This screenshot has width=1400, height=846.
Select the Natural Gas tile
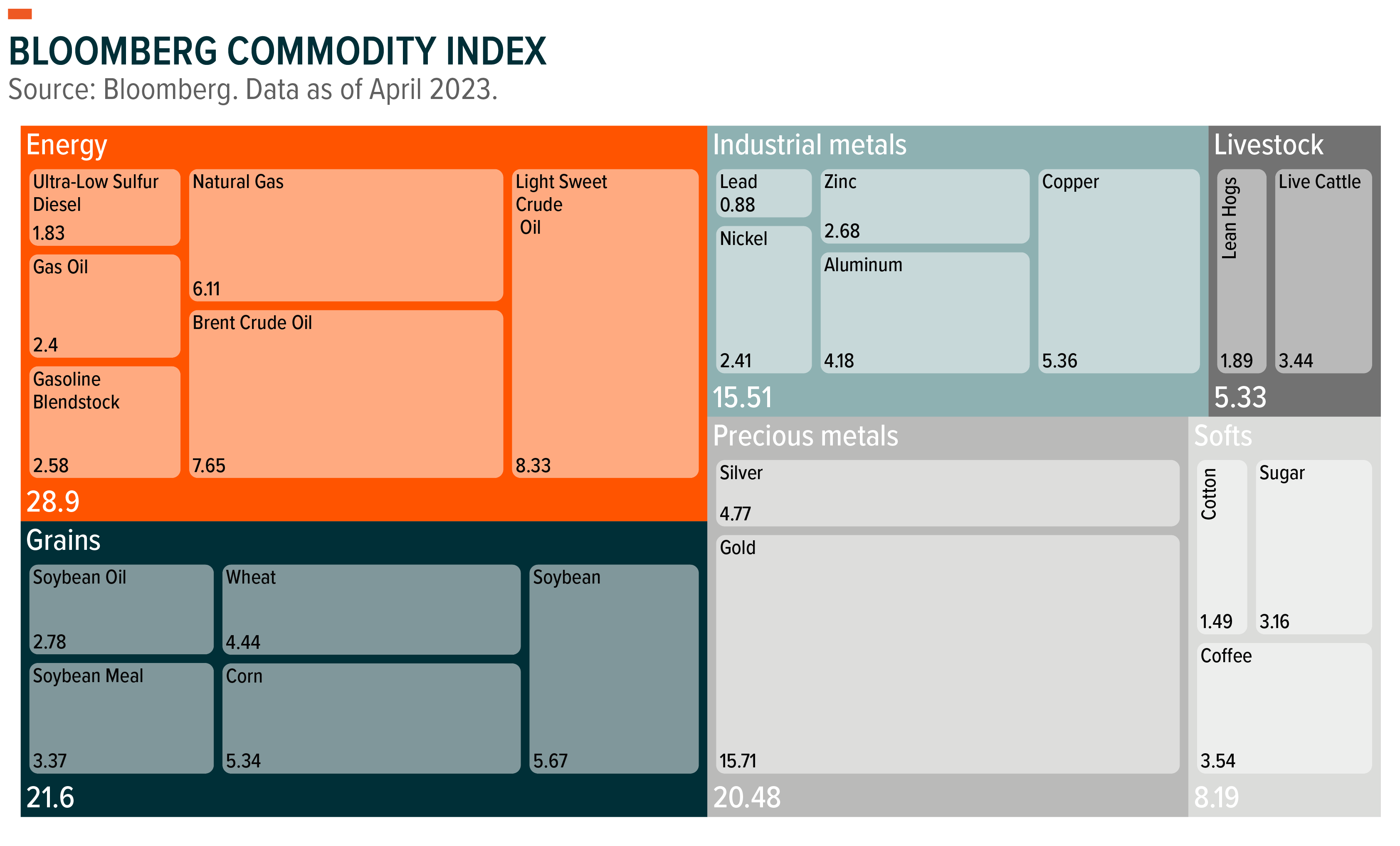click(346, 235)
